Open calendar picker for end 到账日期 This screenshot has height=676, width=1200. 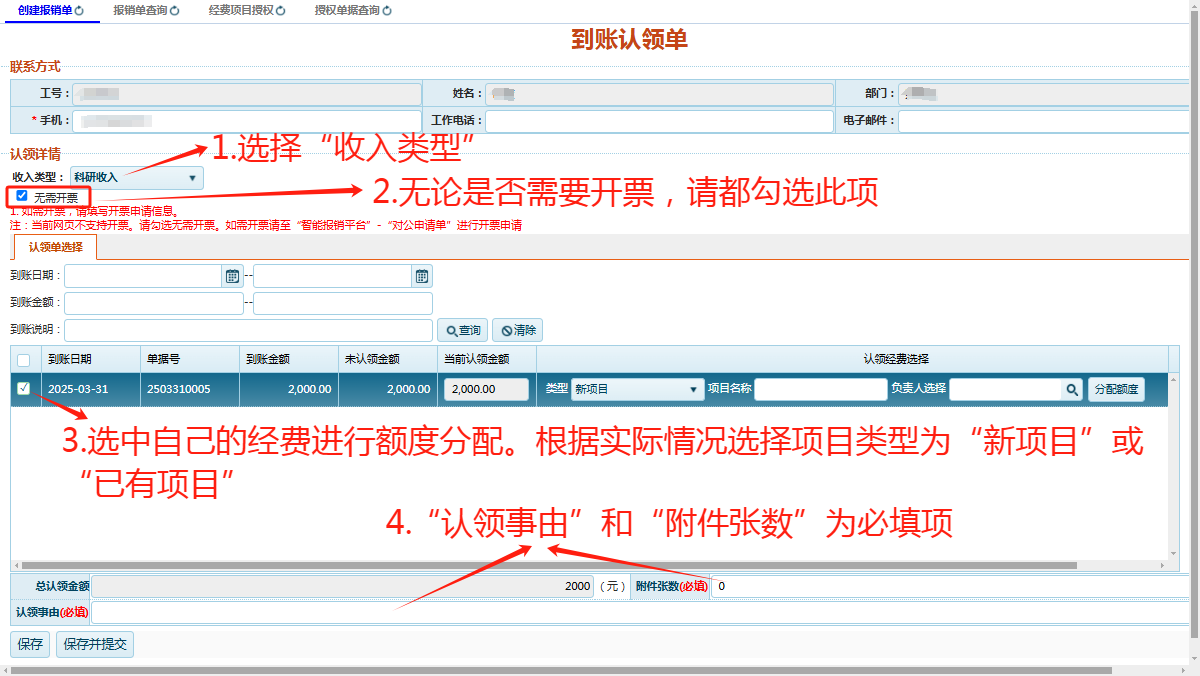422,276
